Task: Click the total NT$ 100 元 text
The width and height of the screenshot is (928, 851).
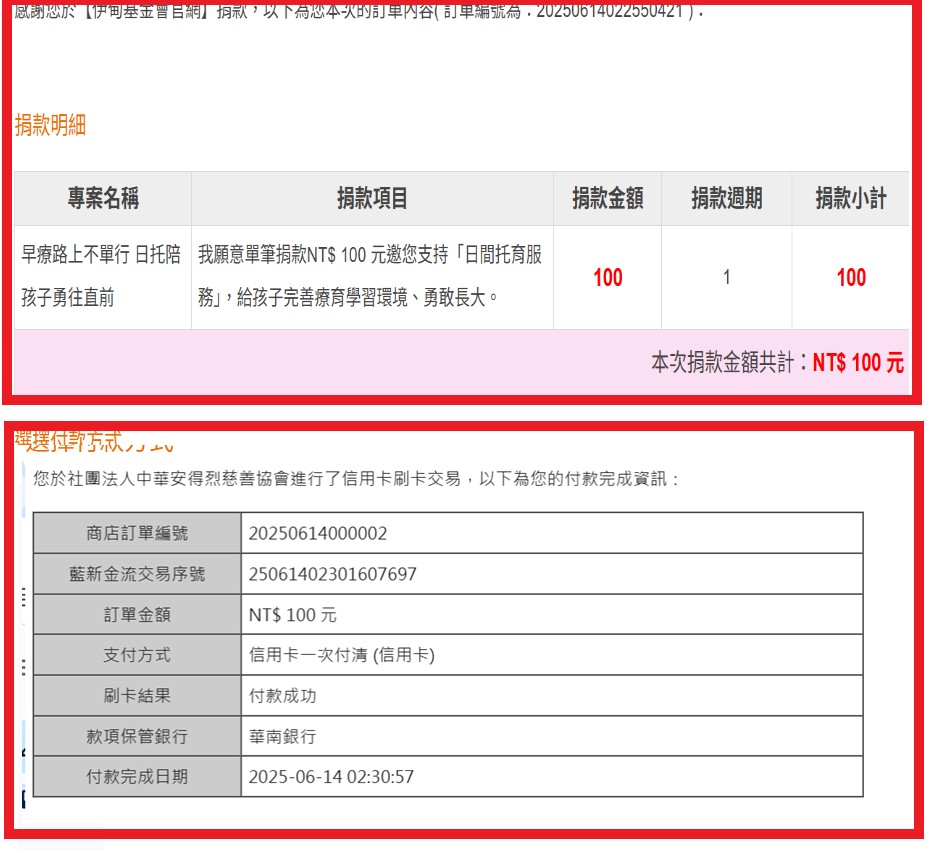Action: coord(857,363)
